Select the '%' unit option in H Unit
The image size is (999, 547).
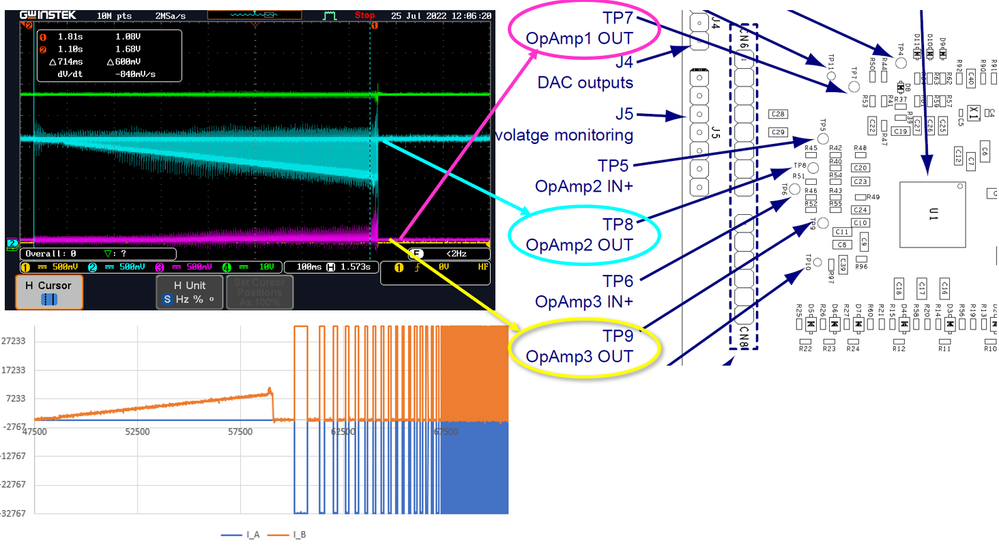tap(198, 299)
